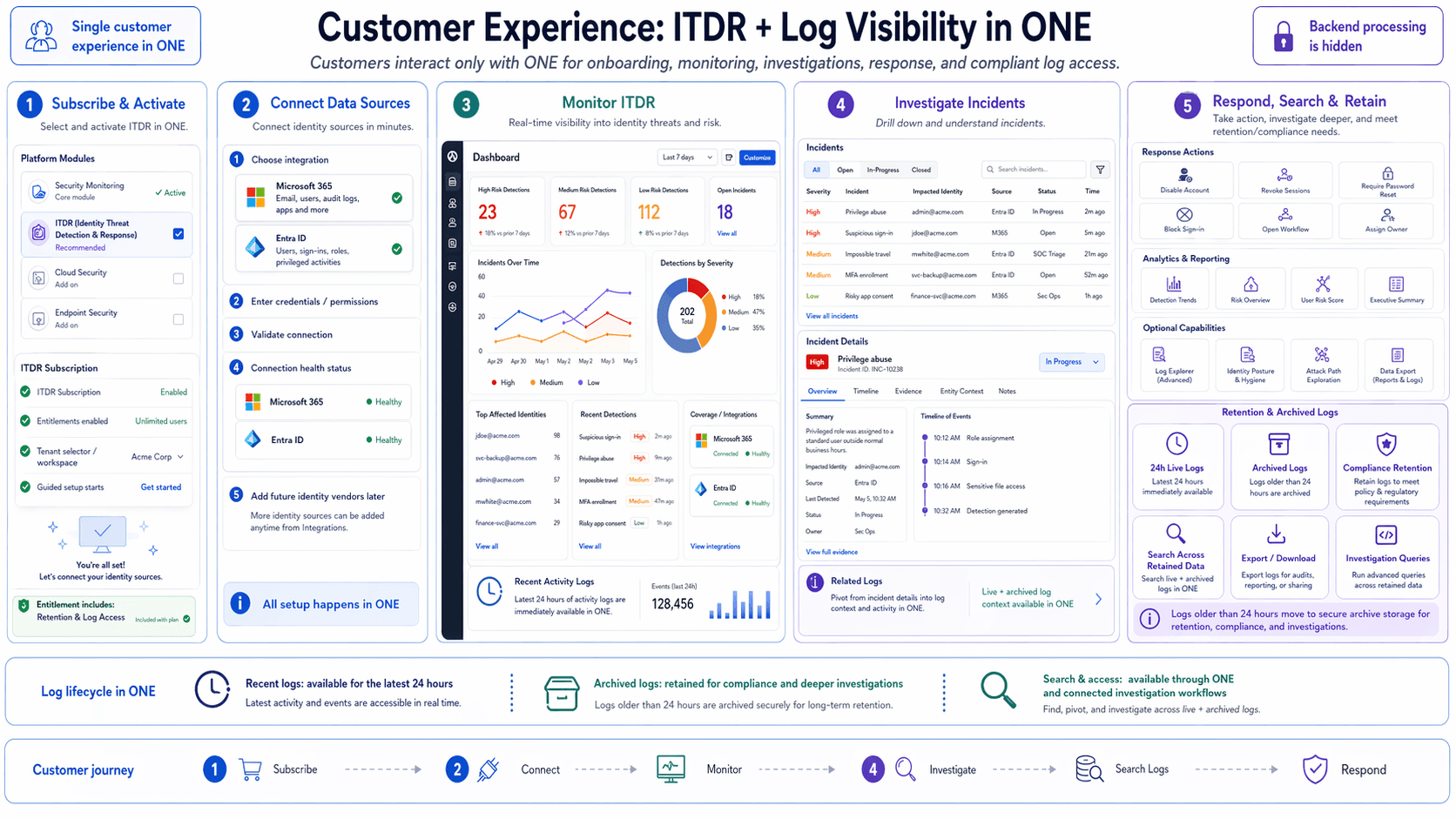Click the red High legend dot below line chart
This screenshot has height=819, width=1456.
[x=494, y=383]
